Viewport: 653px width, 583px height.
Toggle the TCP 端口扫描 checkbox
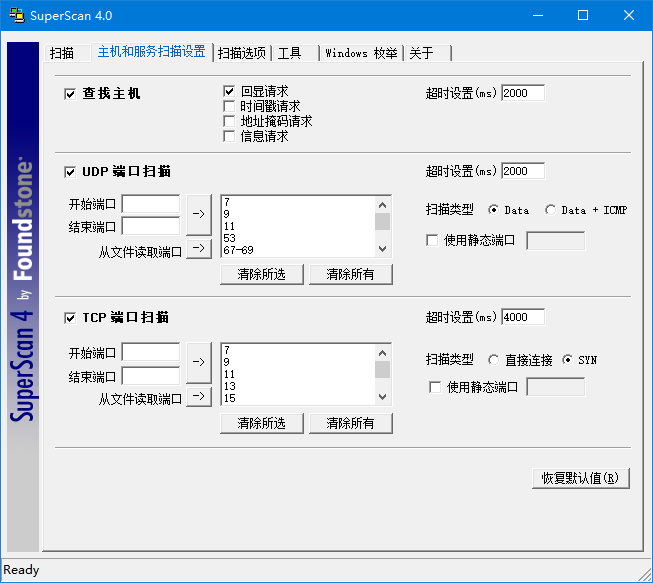(70, 318)
